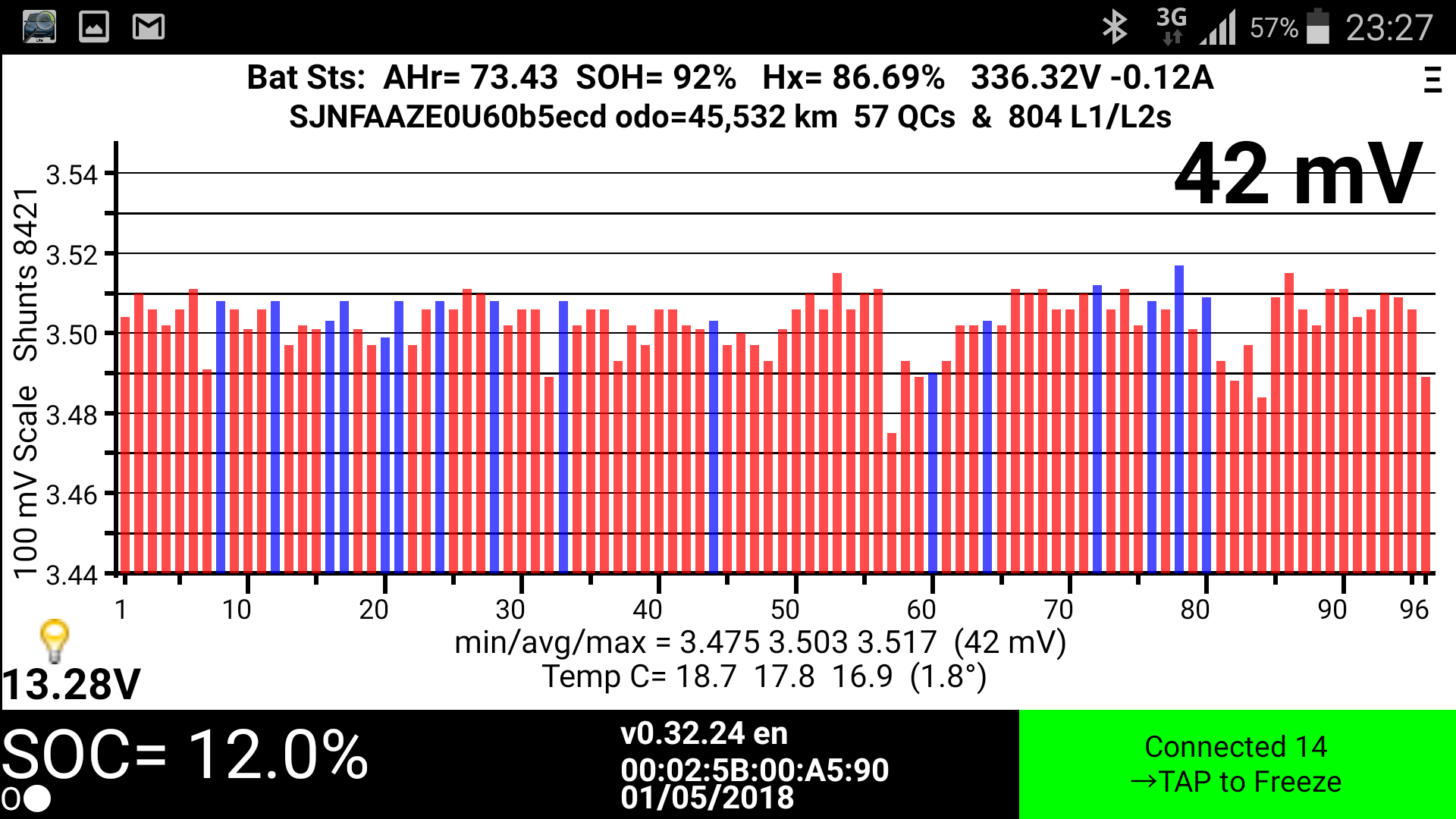Tap the Bluetooth status icon
1456x819 pixels.
[x=1114, y=28]
